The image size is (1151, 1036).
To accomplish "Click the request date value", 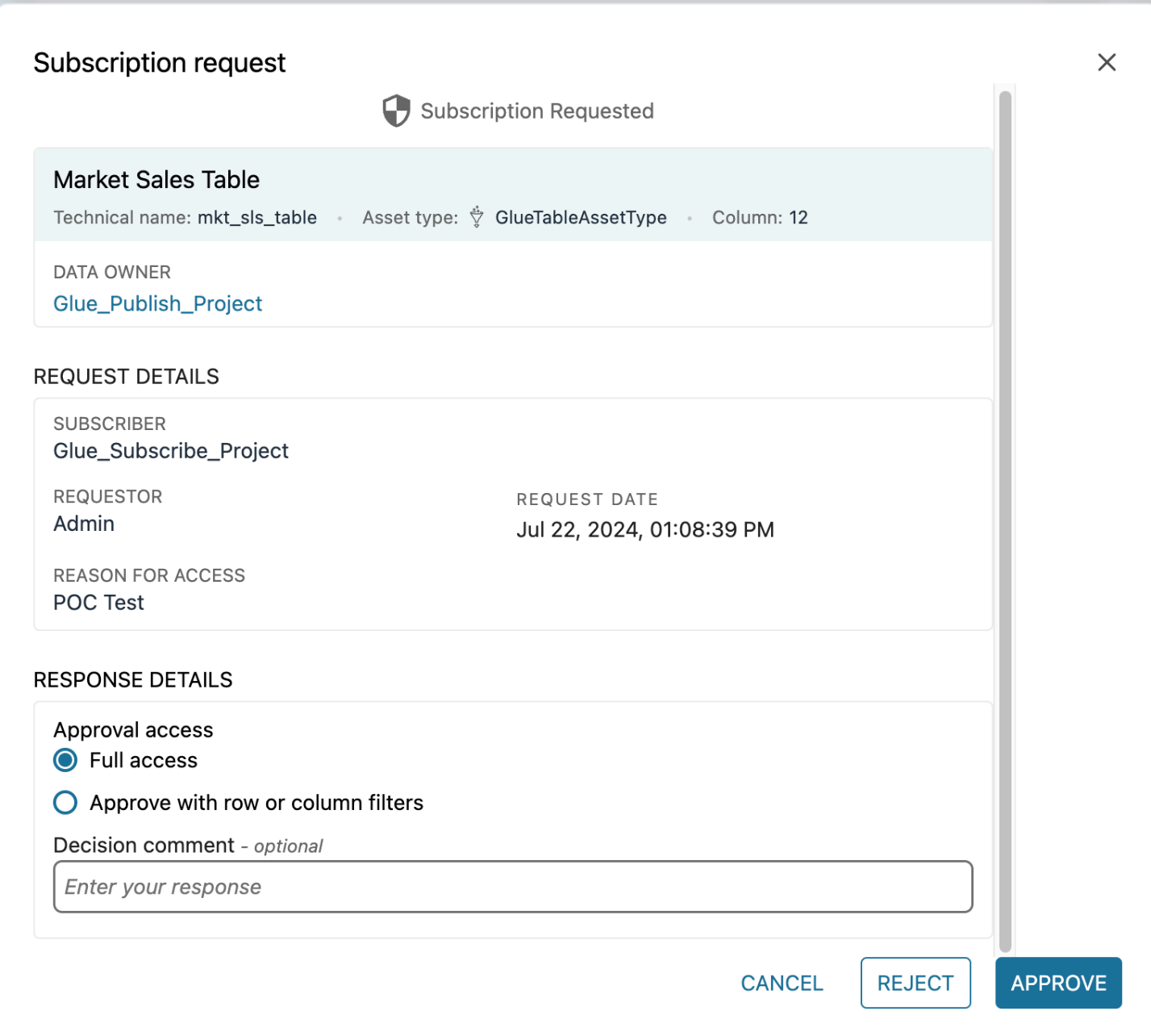I will click(x=645, y=530).
